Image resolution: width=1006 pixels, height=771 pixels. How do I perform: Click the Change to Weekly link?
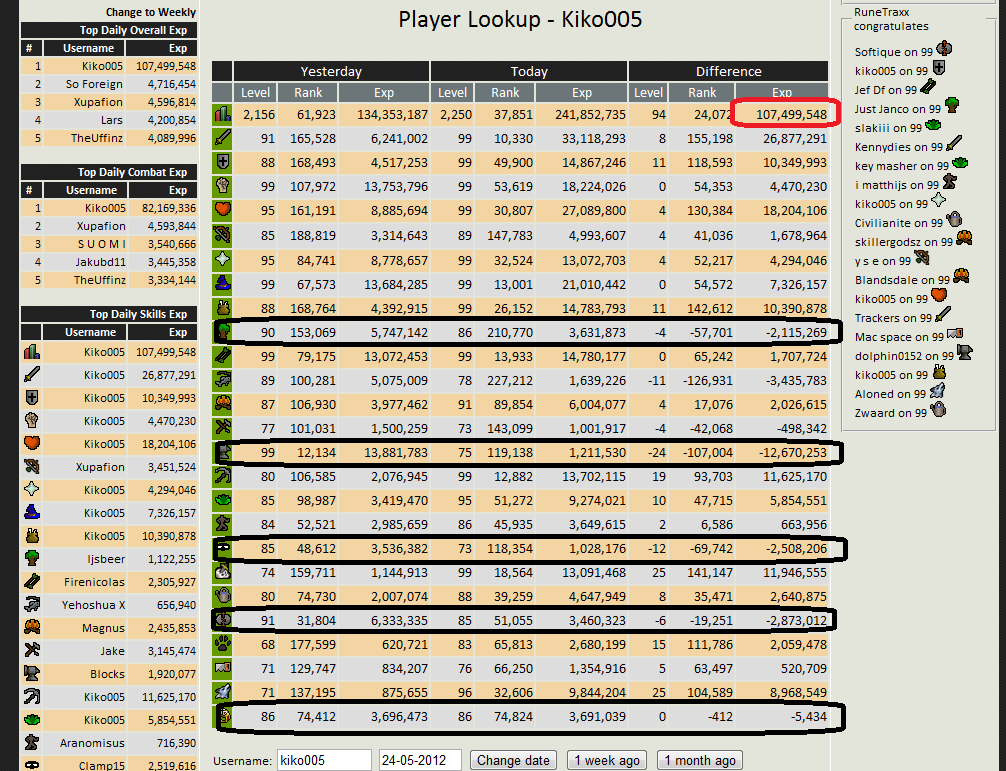click(x=151, y=12)
